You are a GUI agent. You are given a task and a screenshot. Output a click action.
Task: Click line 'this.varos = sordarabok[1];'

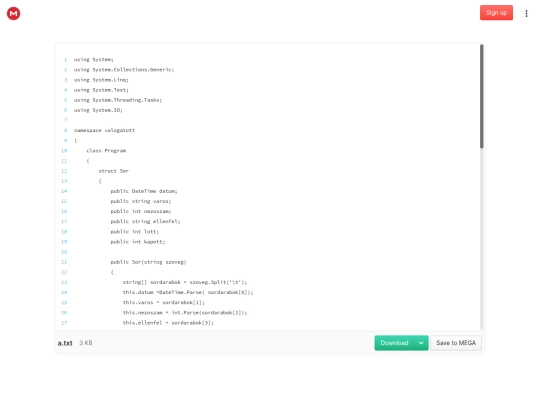tap(164, 303)
